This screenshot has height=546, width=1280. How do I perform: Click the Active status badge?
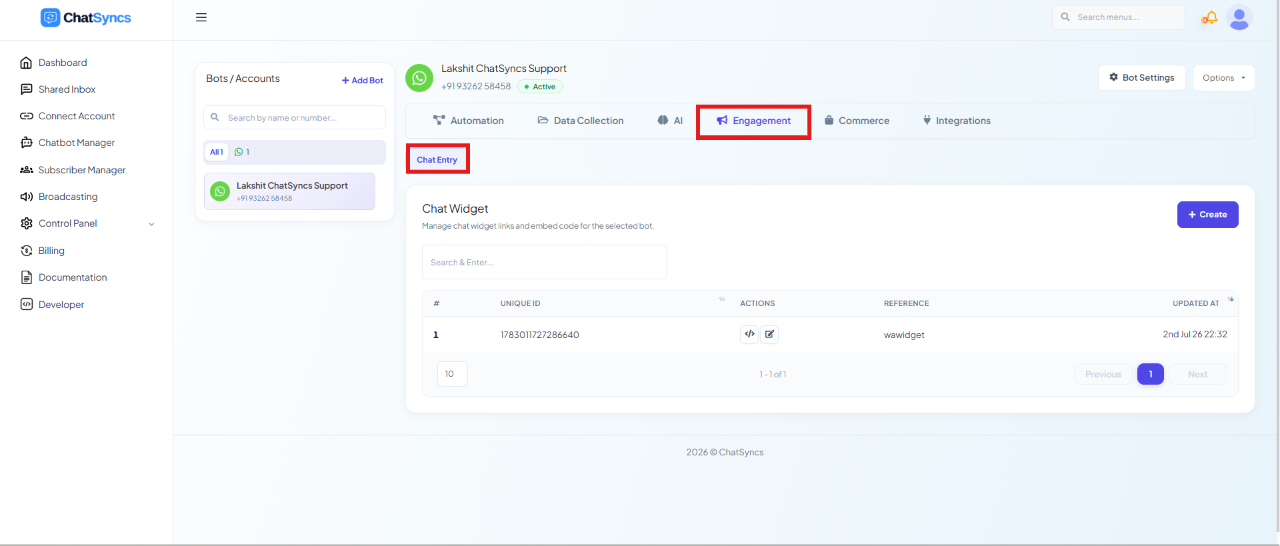tap(539, 87)
